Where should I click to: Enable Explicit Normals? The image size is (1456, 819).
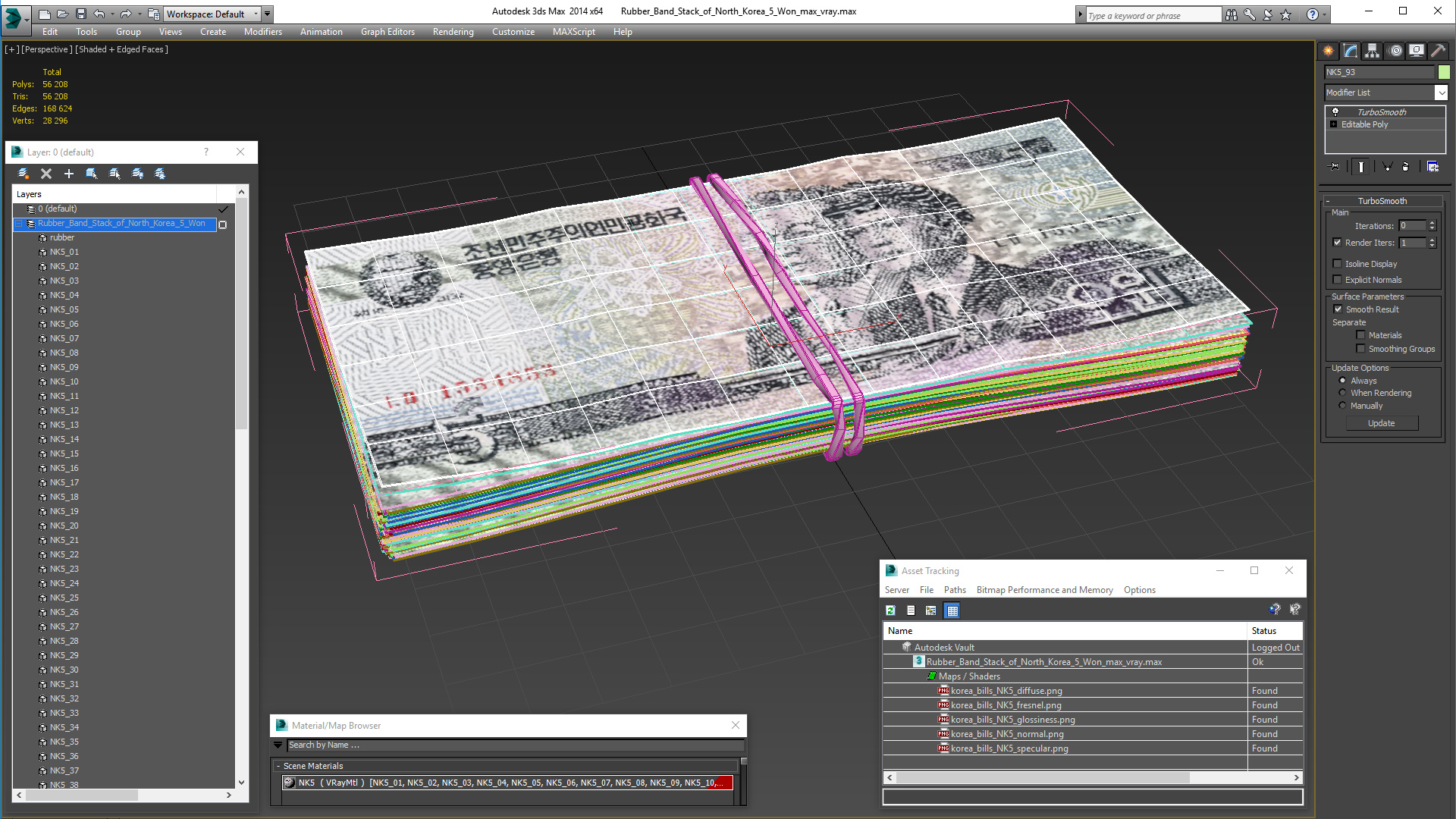1338,280
